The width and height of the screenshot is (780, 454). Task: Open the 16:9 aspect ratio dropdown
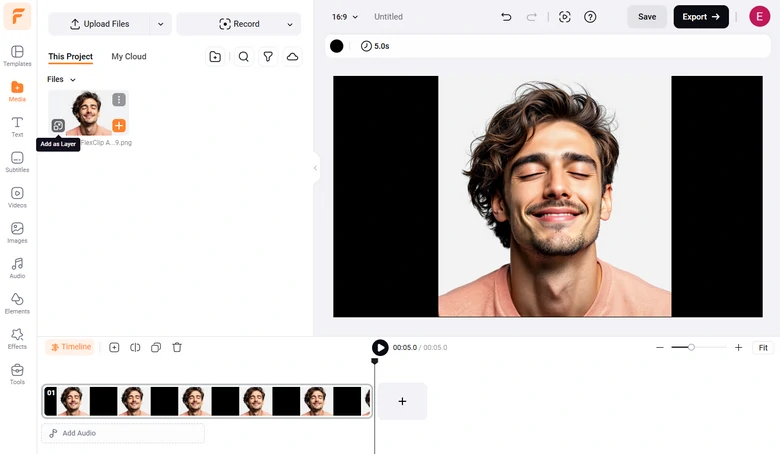345,17
